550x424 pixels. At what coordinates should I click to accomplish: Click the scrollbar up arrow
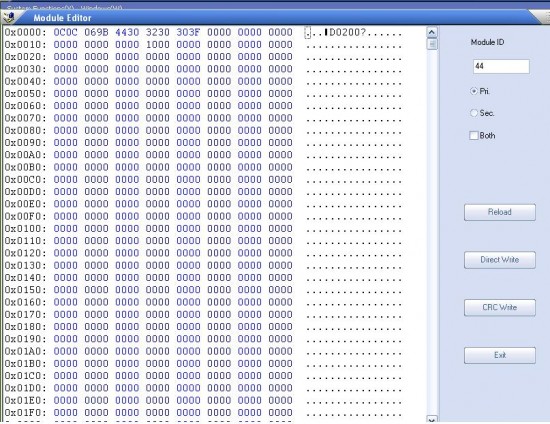(432, 33)
